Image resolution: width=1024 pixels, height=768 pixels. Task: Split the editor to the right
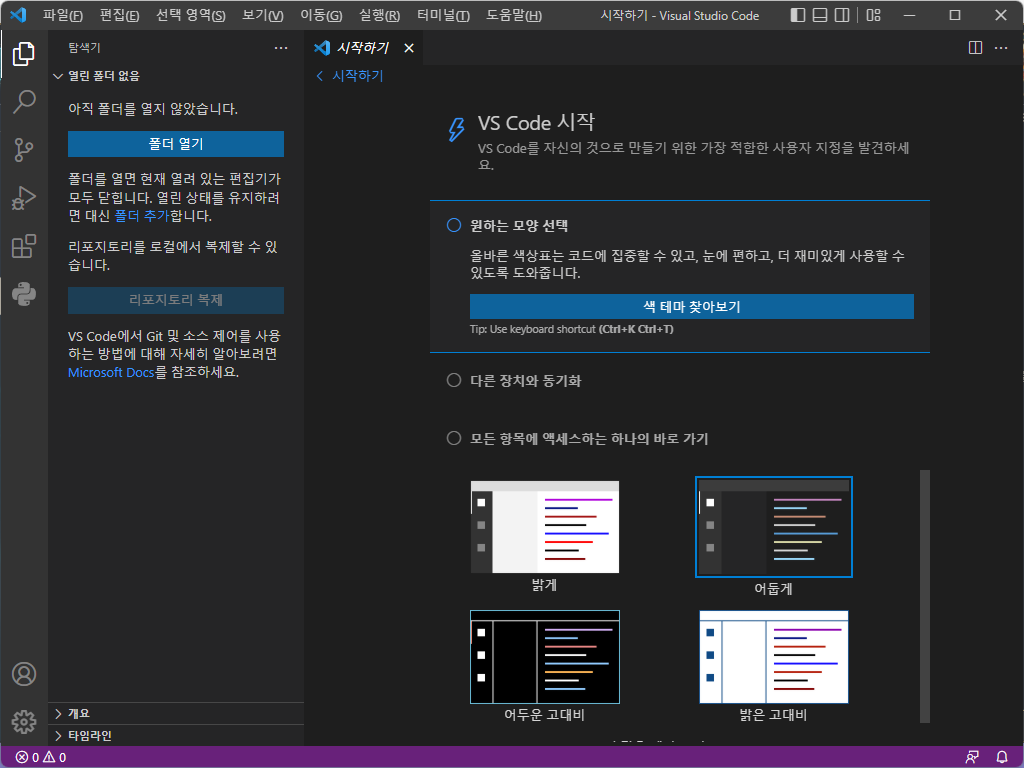coord(975,48)
